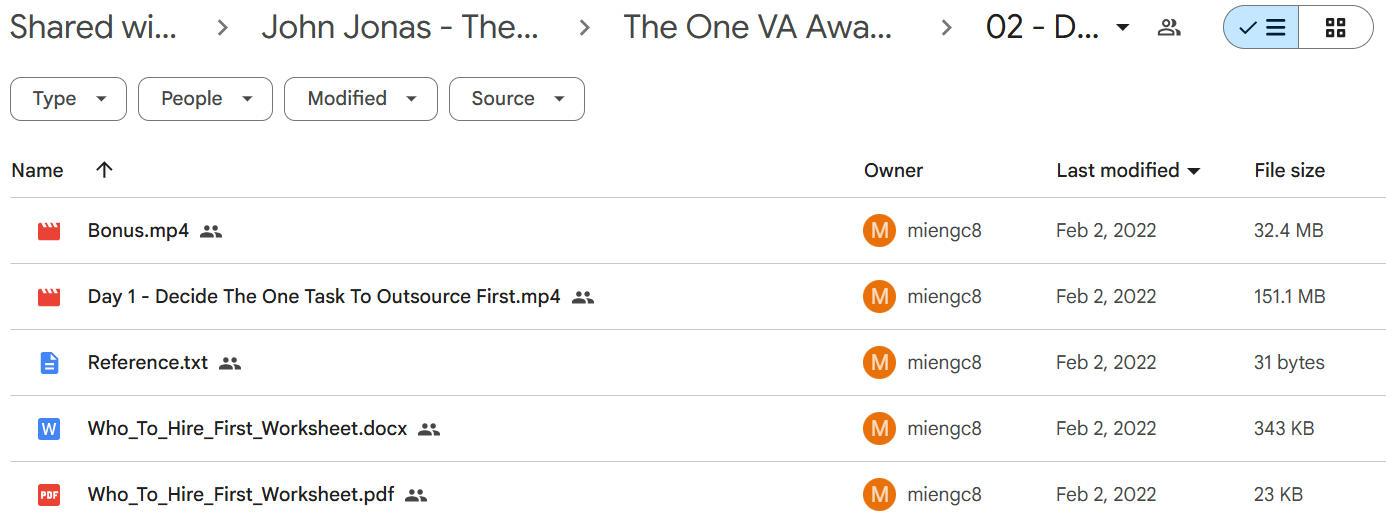Click the Word icon for Worksheet.docx

49,429
